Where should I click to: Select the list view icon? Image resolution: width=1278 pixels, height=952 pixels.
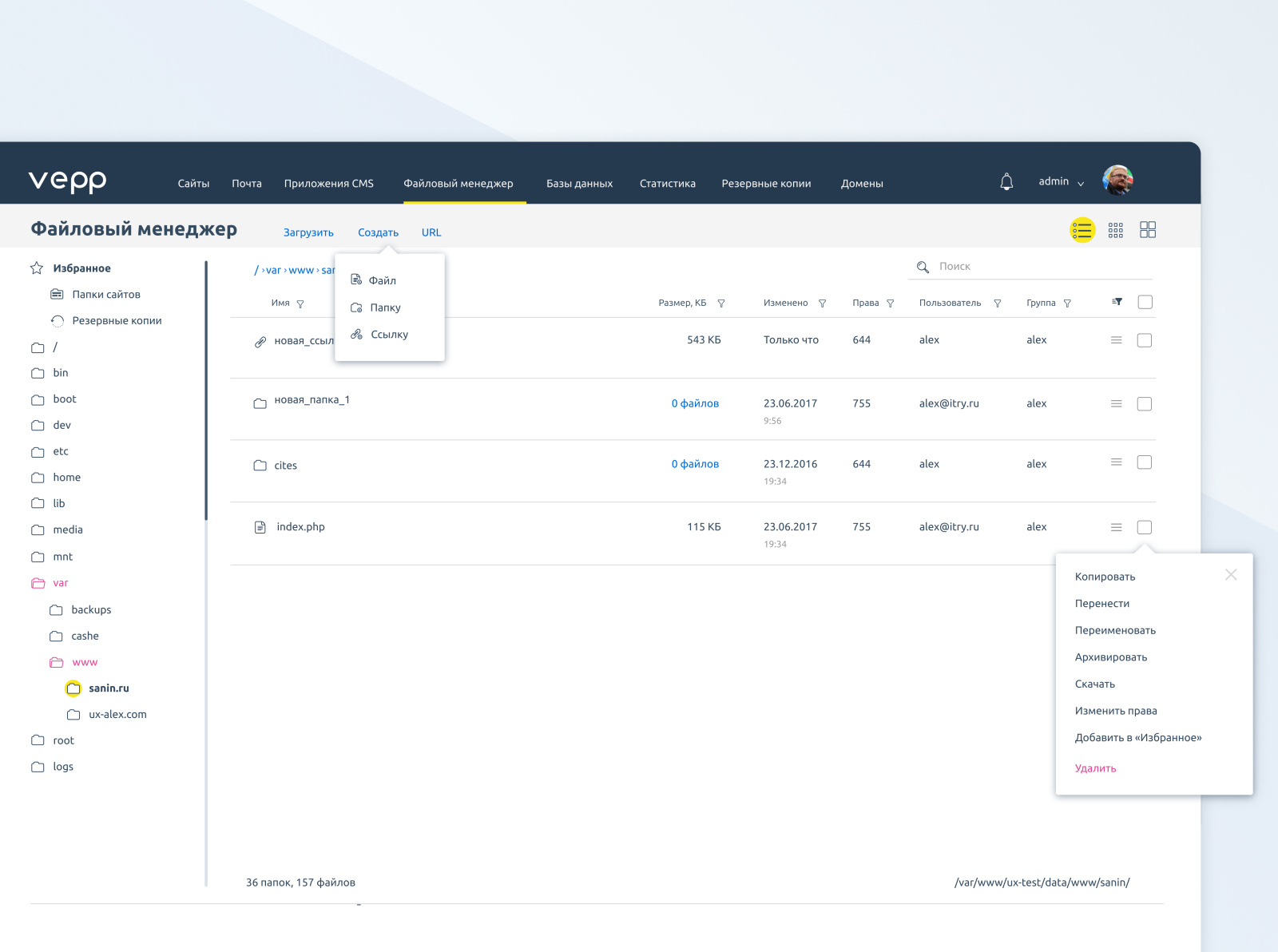click(1082, 230)
